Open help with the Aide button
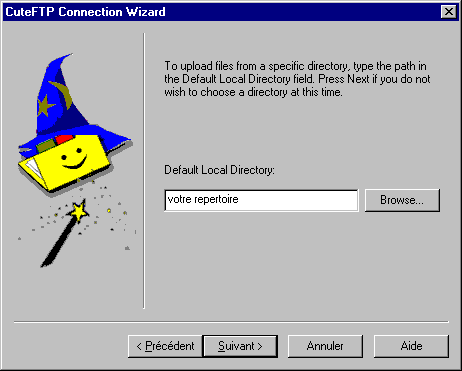Viewport: 462px width, 371px height. tap(411, 346)
